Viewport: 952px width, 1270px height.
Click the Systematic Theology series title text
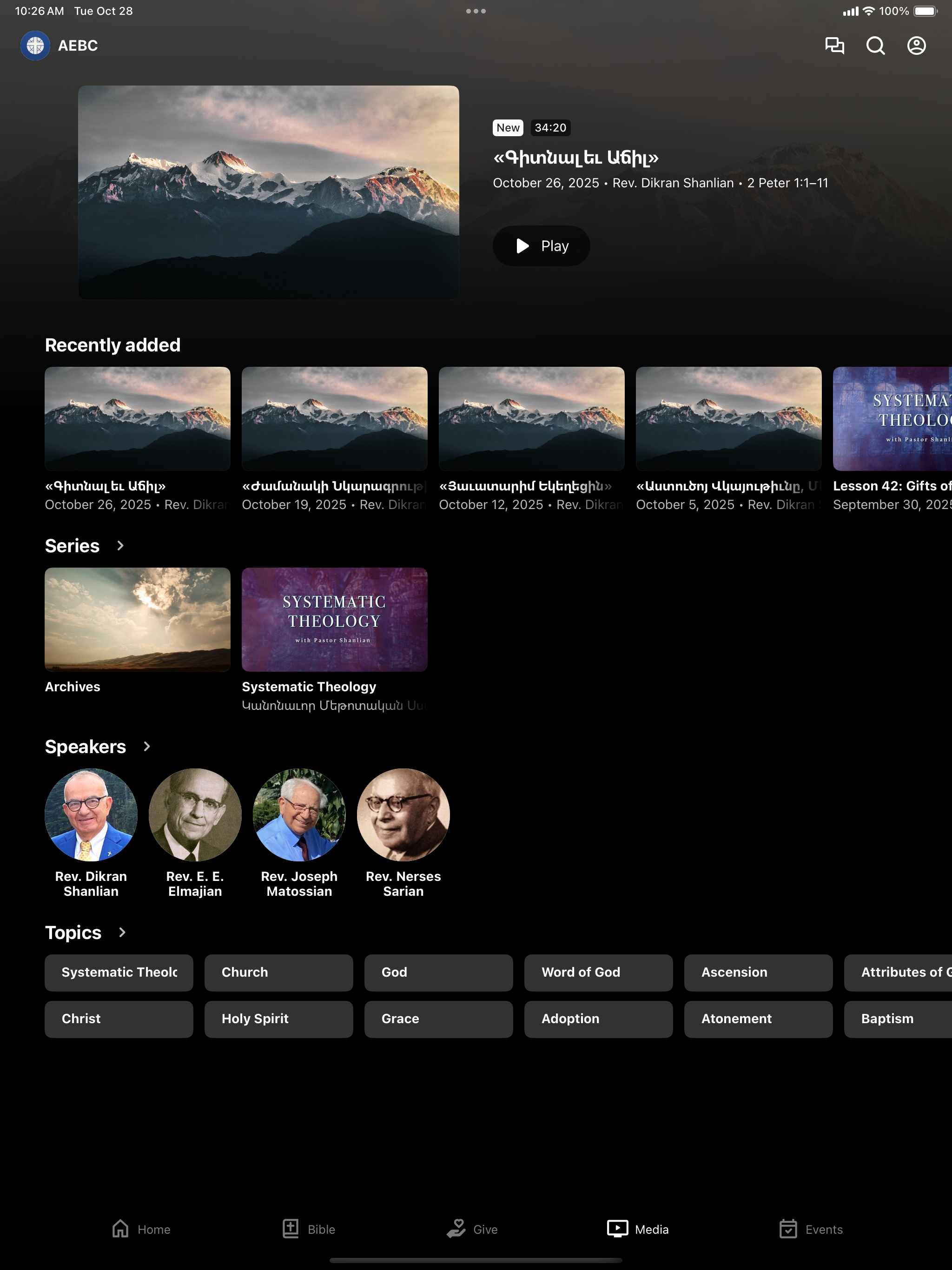tap(309, 687)
